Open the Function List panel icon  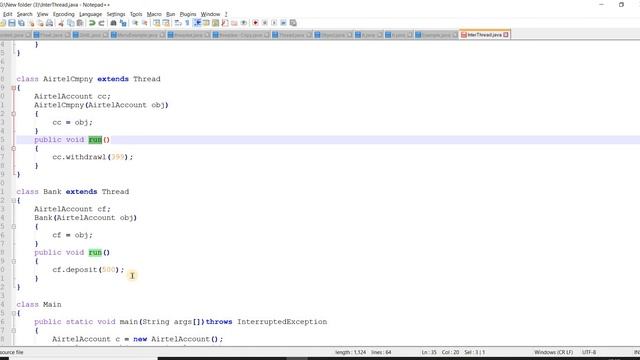tap(224, 23)
